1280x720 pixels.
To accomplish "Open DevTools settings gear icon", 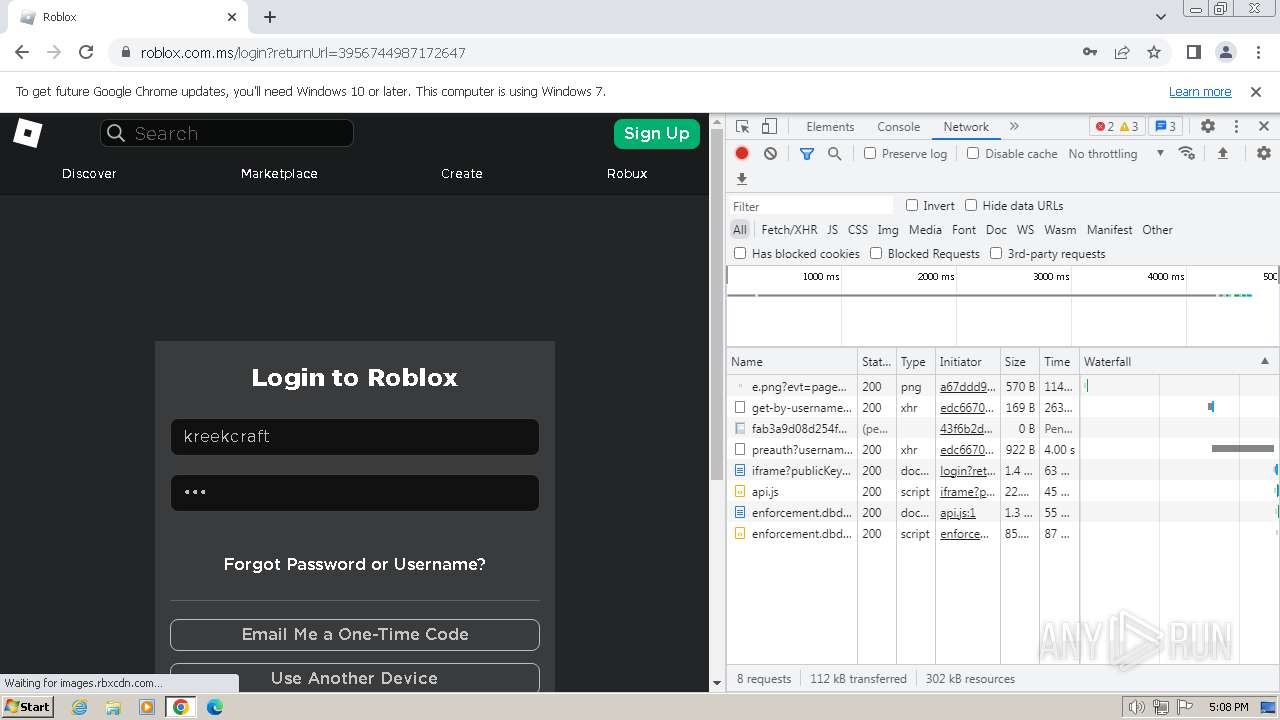I will (x=1208, y=127).
